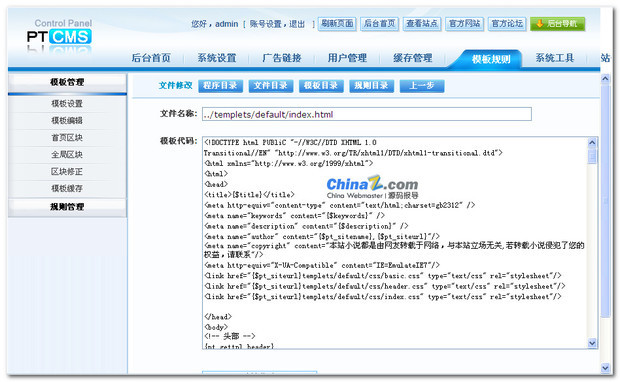Open 首页区块 in the sidebar
Viewport: 620px width, 382px height.
click(x=67, y=138)
